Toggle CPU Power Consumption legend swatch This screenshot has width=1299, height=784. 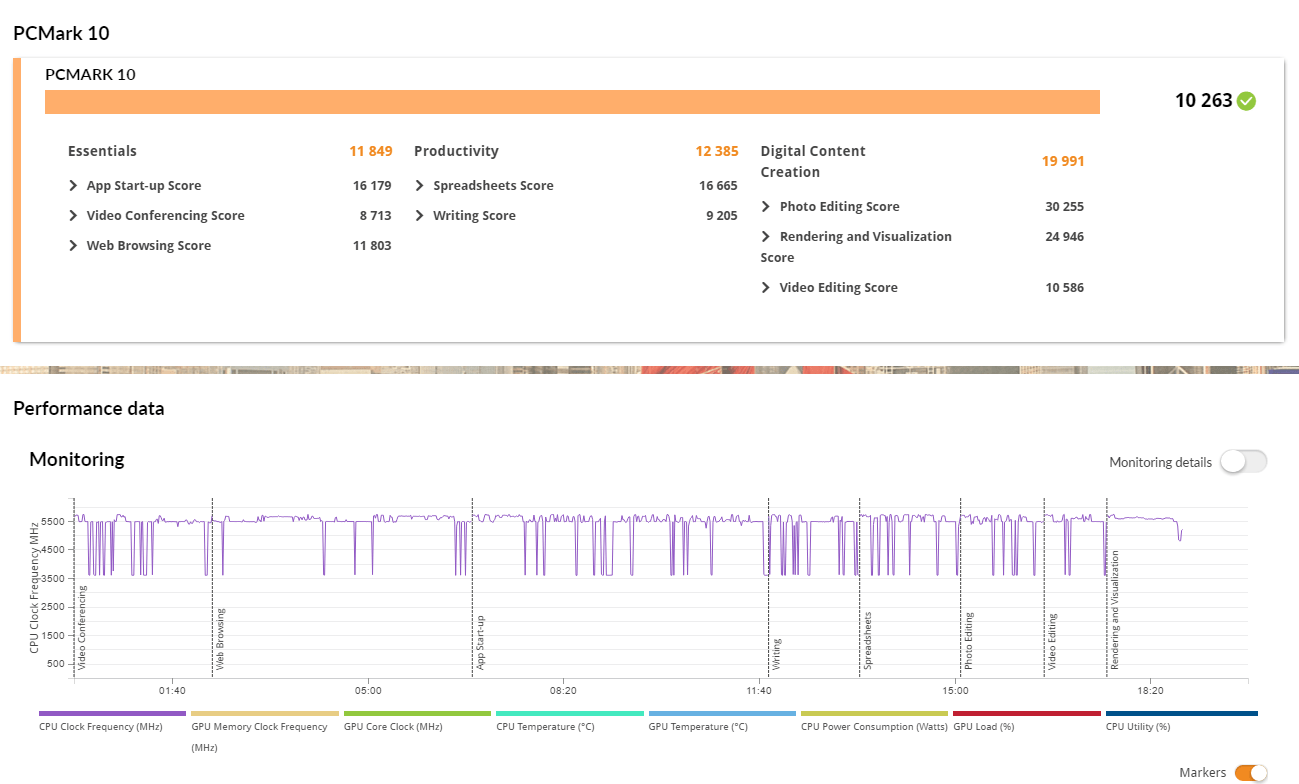coord(875,714)
